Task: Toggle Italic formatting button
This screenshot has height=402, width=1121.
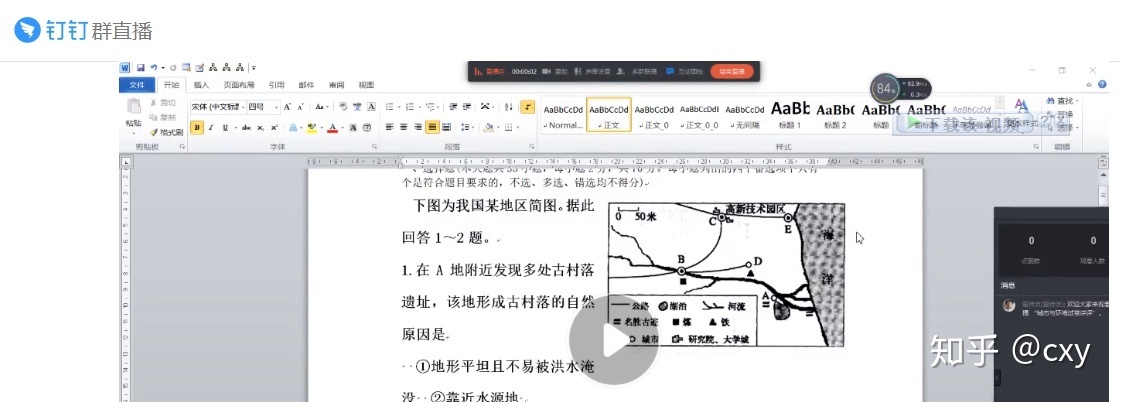Action: pyautogui.click(x=212, y=128)
